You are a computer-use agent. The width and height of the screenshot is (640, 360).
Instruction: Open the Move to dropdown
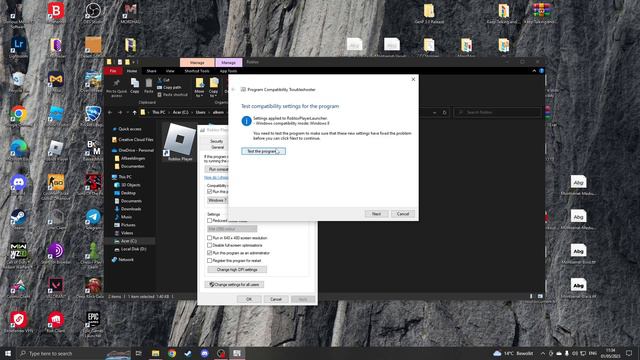point(199,87)
